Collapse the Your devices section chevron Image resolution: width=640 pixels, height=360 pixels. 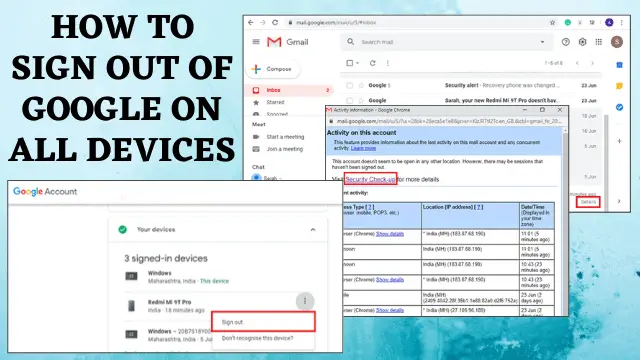click(x=313, y=230)
